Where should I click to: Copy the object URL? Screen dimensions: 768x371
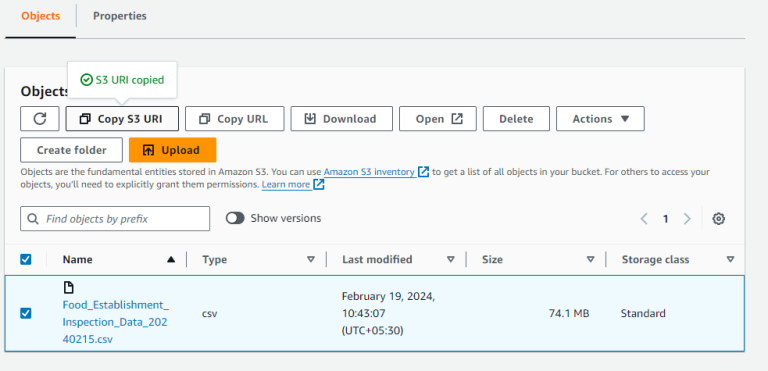[235, 119]
